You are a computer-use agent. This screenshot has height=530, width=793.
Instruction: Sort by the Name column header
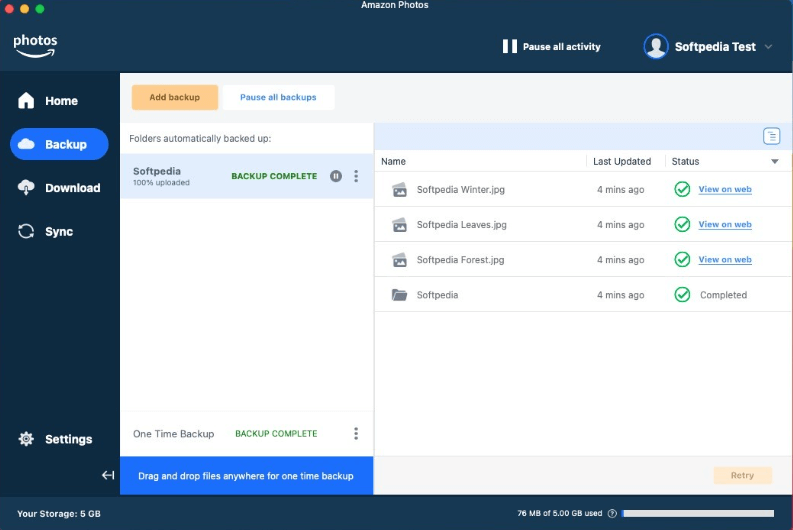[x=393, y=161]
